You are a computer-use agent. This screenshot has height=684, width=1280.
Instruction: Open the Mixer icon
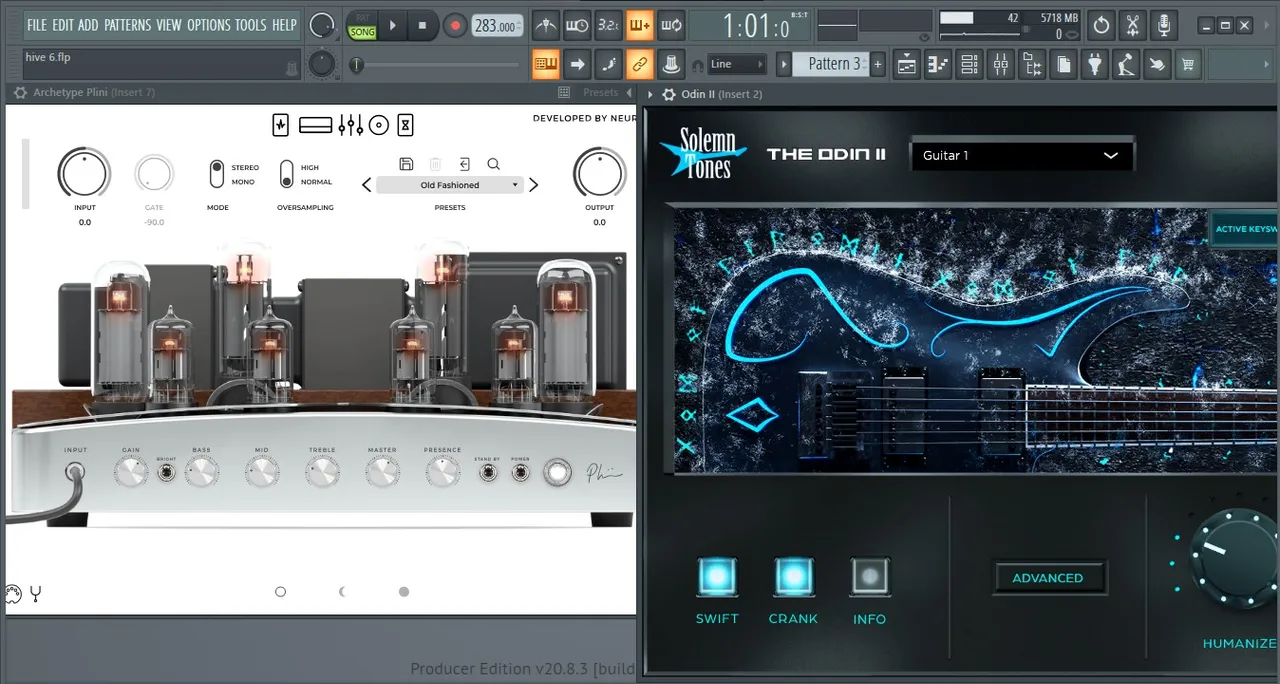[x=1001, y=64]
